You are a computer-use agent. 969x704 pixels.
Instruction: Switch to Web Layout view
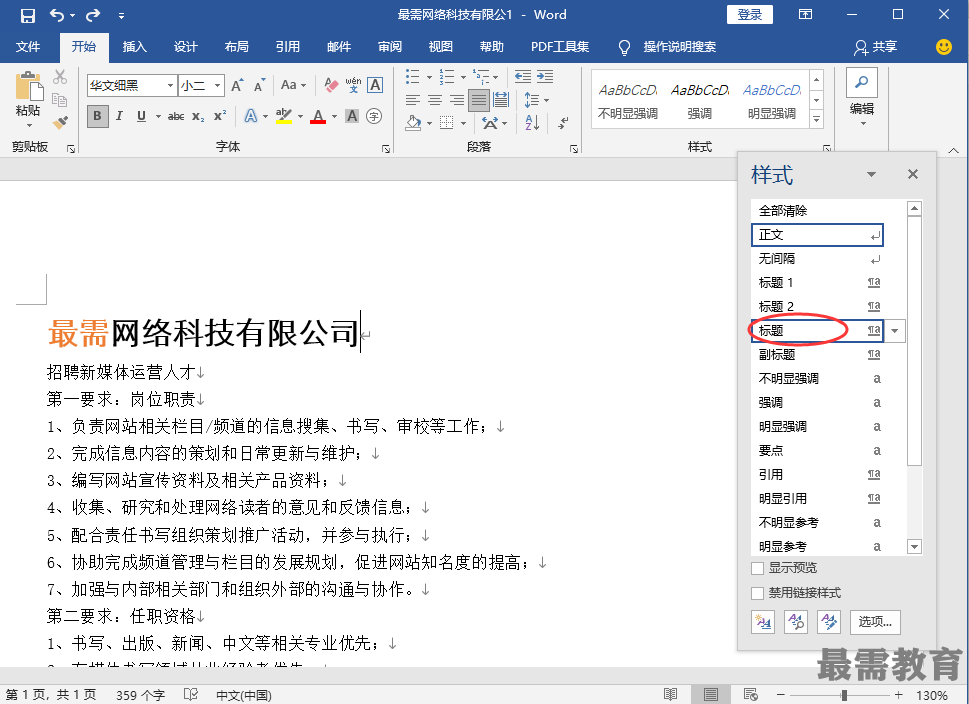[751, 695]
